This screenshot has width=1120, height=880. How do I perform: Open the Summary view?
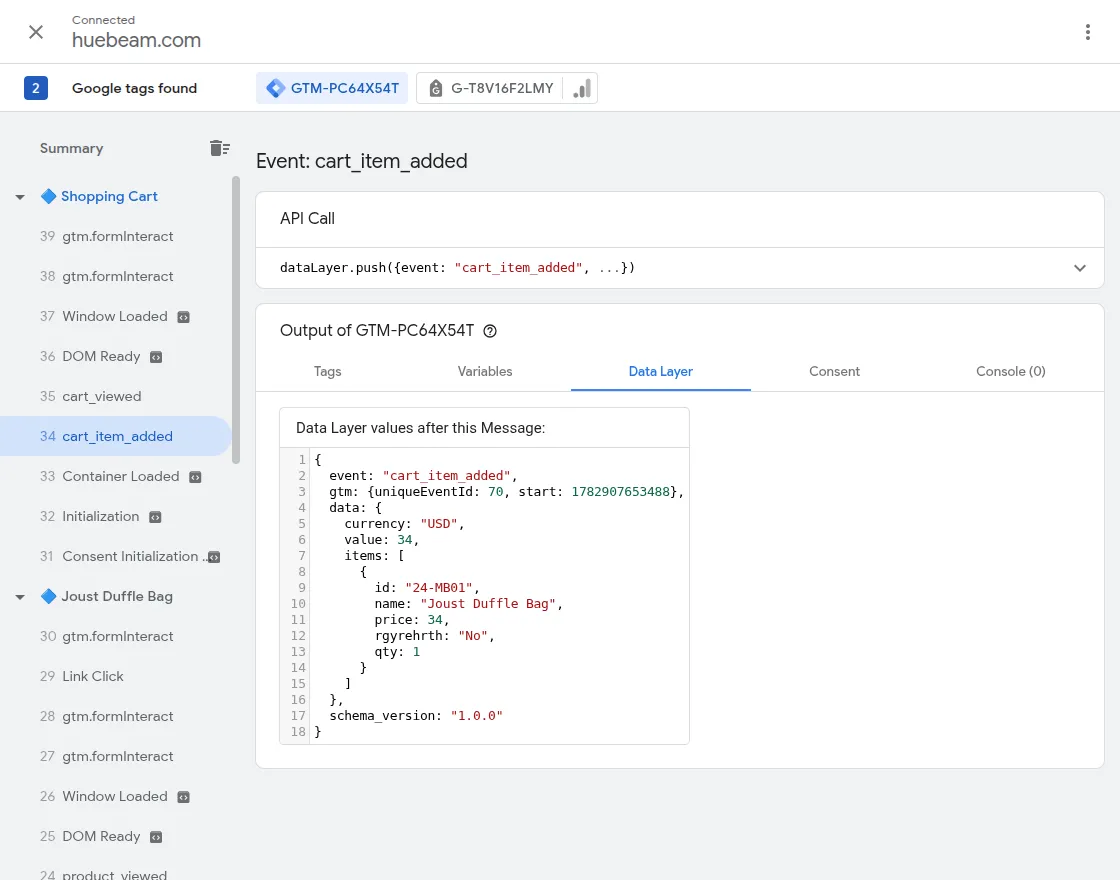click(x=71, y=148)
